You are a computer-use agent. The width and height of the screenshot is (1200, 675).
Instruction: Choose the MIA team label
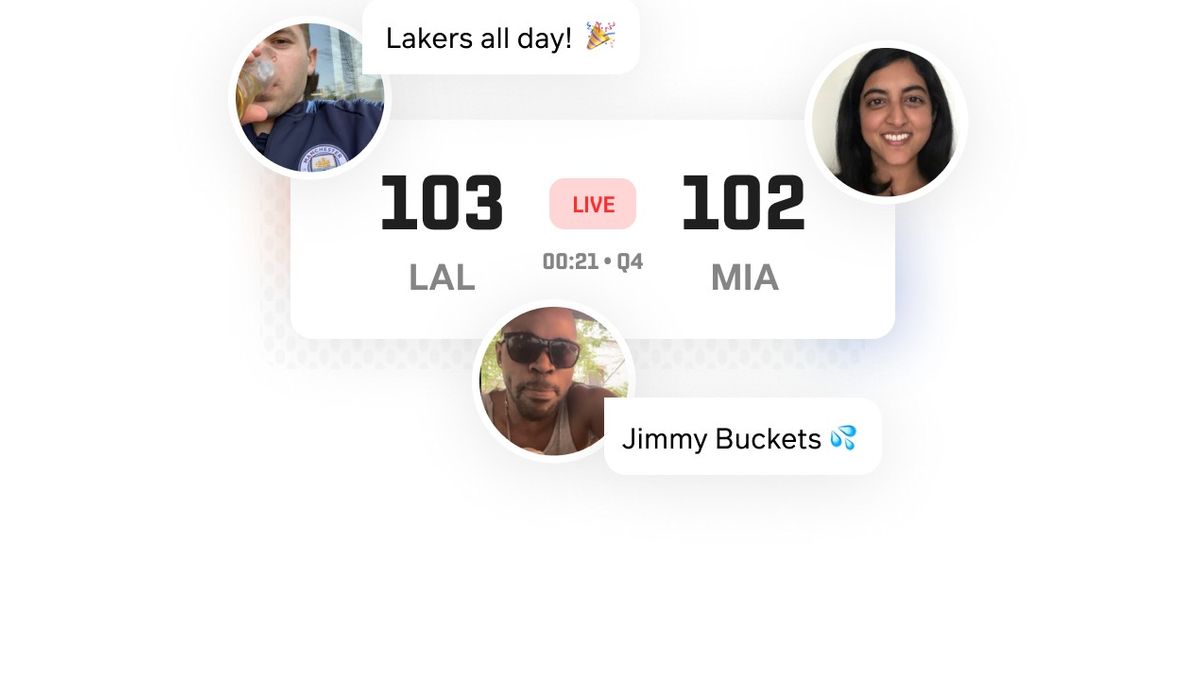click(x=744, y=278)
